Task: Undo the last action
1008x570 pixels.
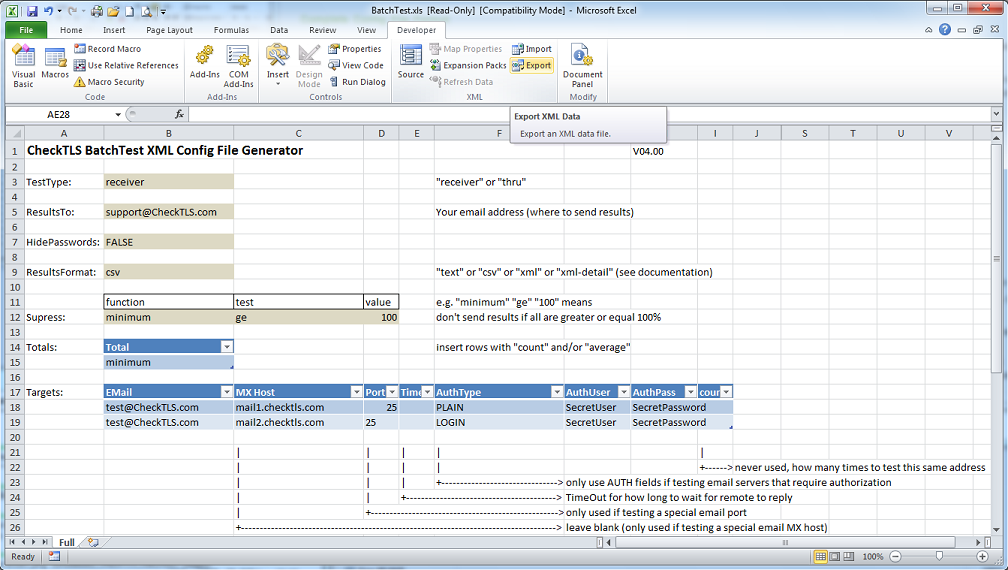Action: click(x=49, y=11)
